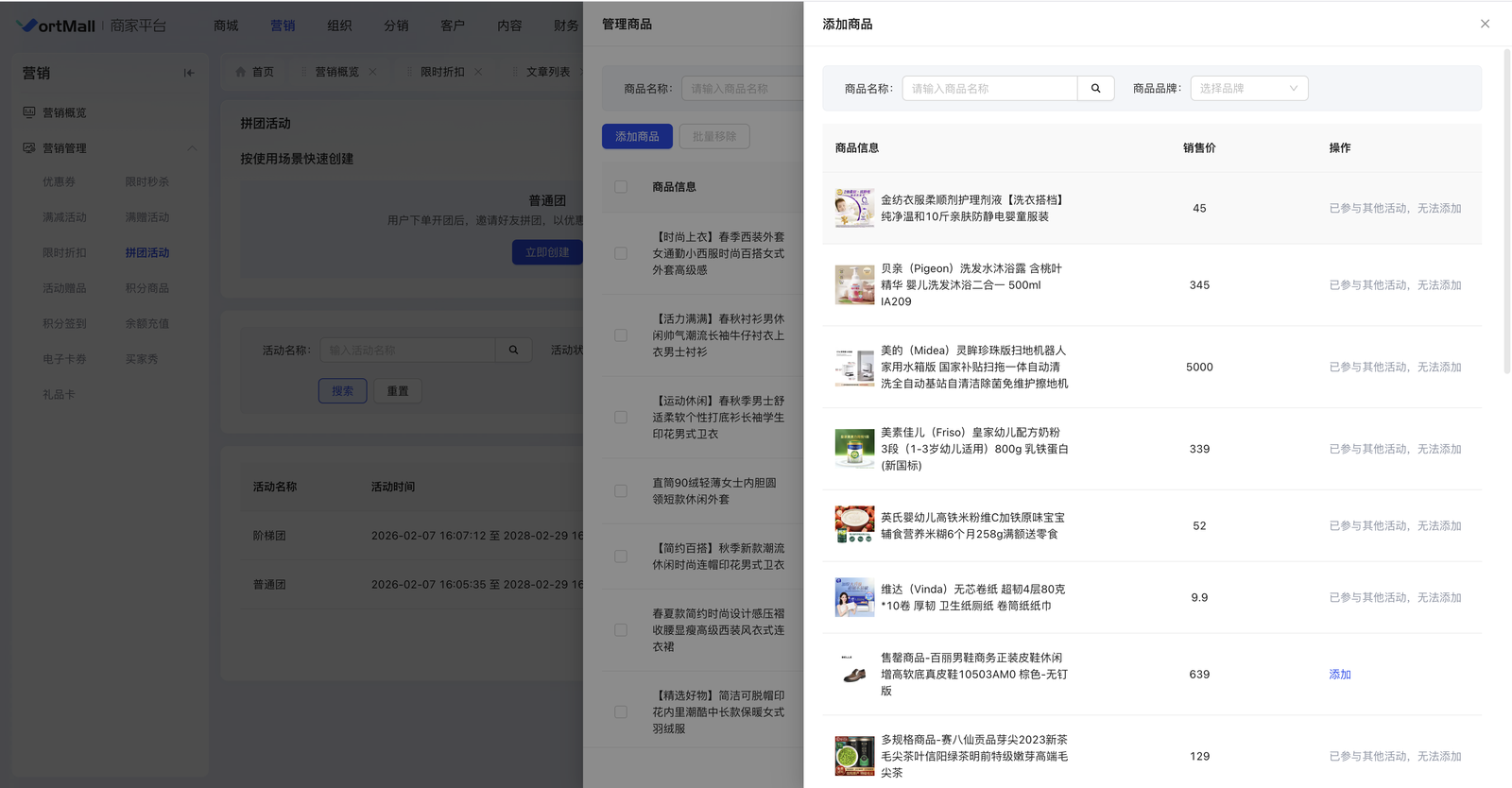Click search icon in add product drawer
Screen dimensions: 1512x788
(1095, 89)
